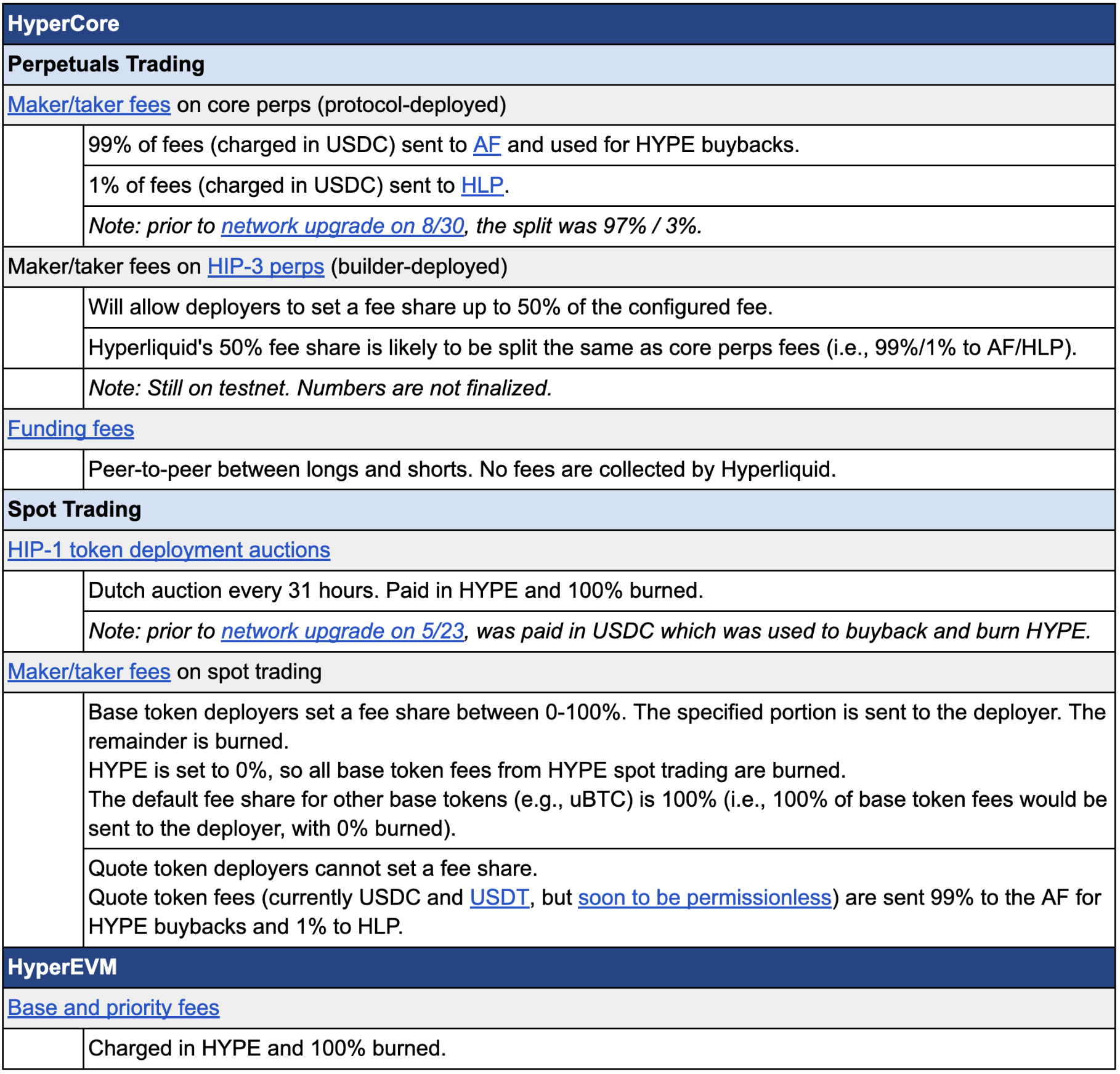Open the soon to be permissionless link

[705, 898]
